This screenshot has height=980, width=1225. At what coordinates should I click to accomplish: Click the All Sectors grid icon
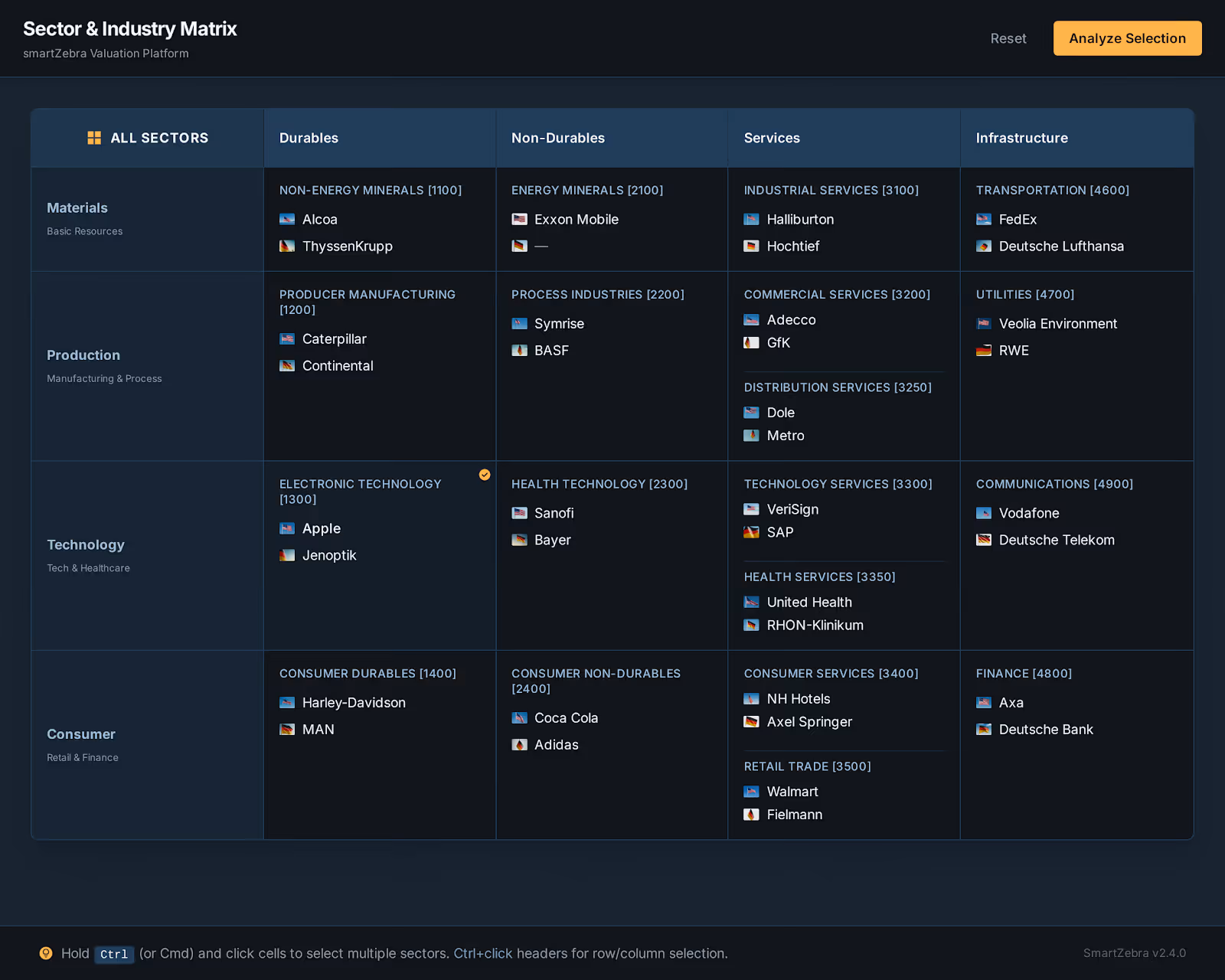coord(94,138)
